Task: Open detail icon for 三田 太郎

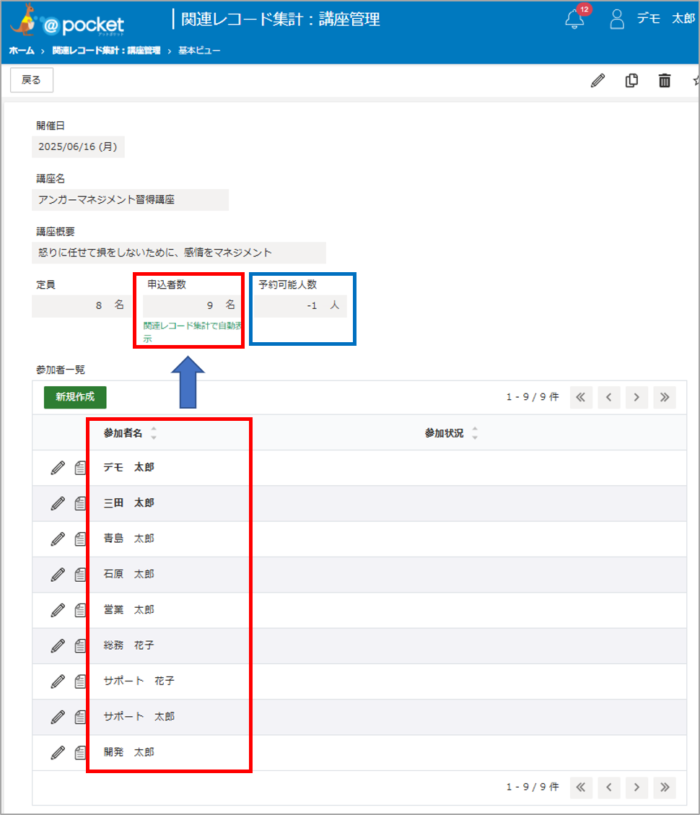Action: [80, 503]
